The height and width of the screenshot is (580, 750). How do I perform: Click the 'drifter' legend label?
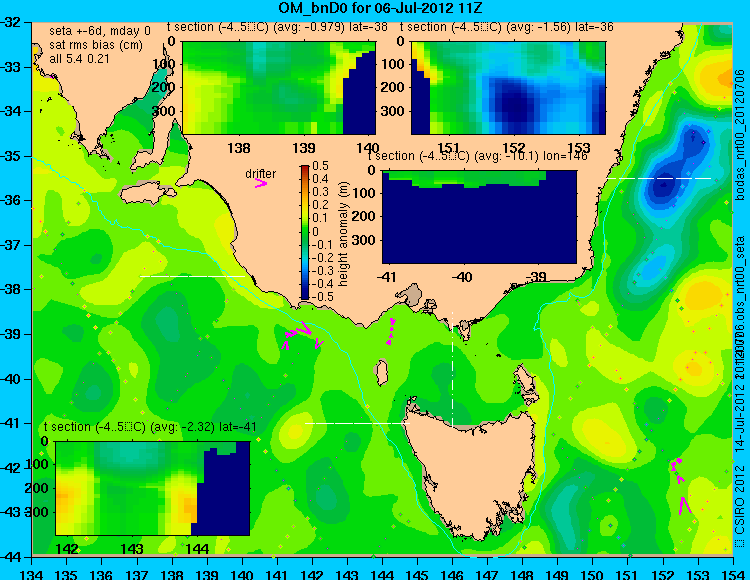(261, 174)
